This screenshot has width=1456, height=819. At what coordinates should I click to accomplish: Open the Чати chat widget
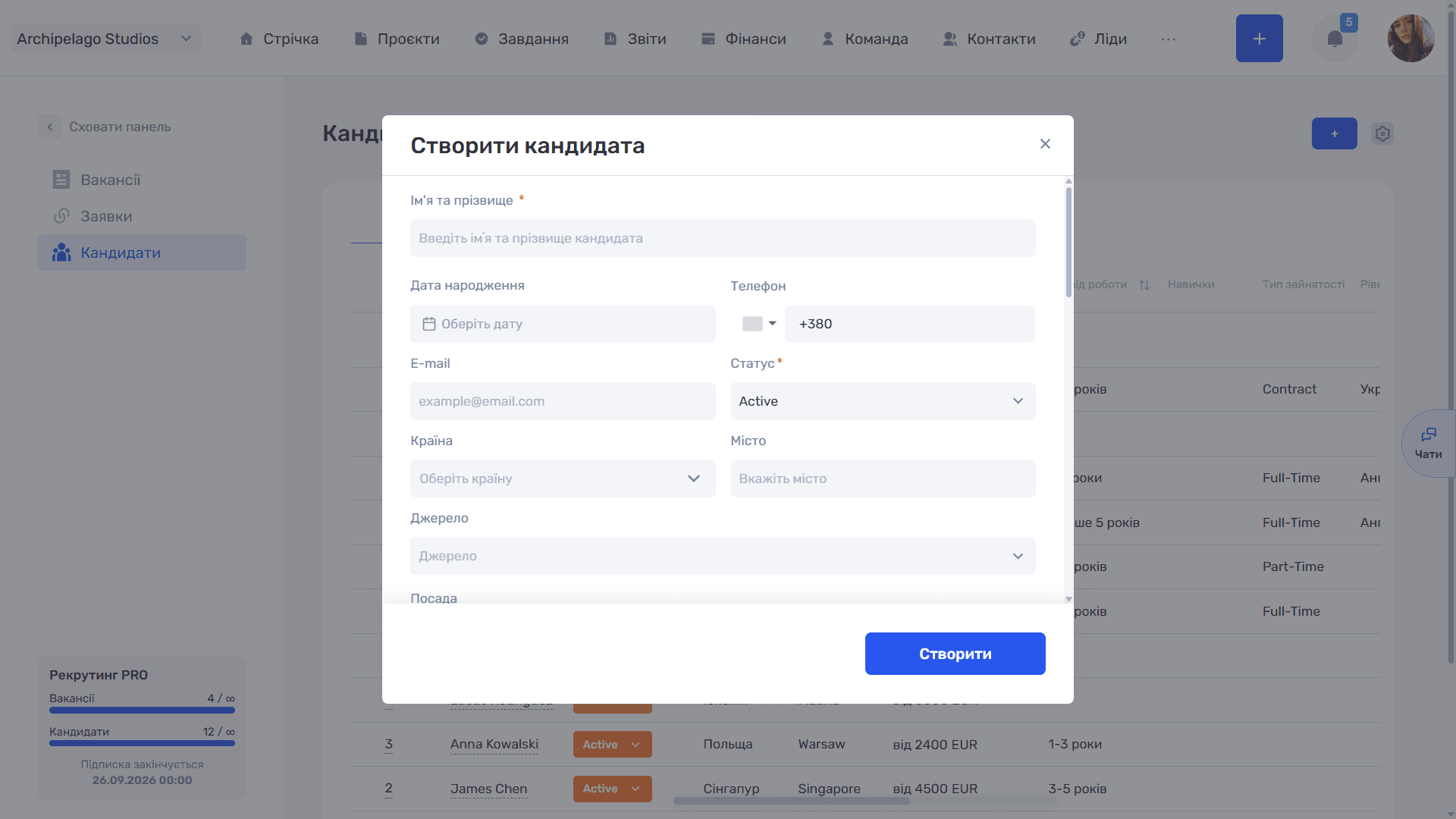pos(1428,444)
